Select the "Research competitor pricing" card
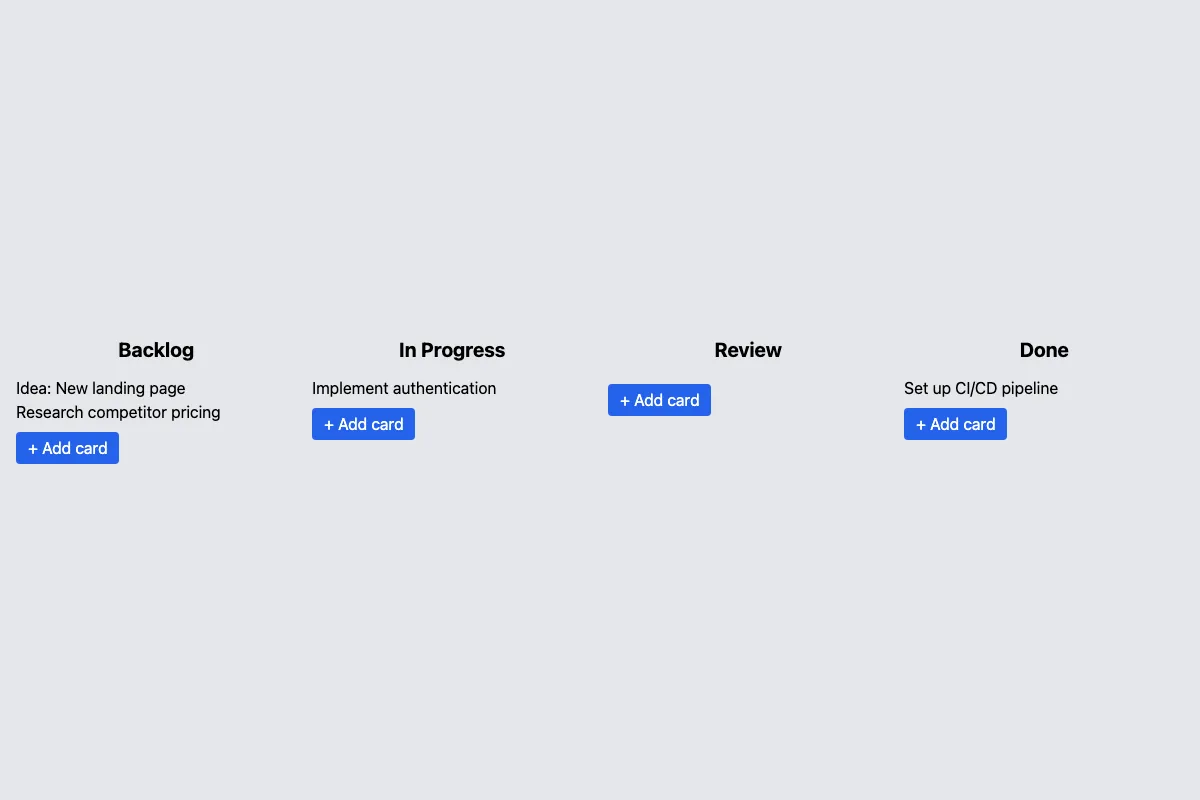 pos(118,412)
